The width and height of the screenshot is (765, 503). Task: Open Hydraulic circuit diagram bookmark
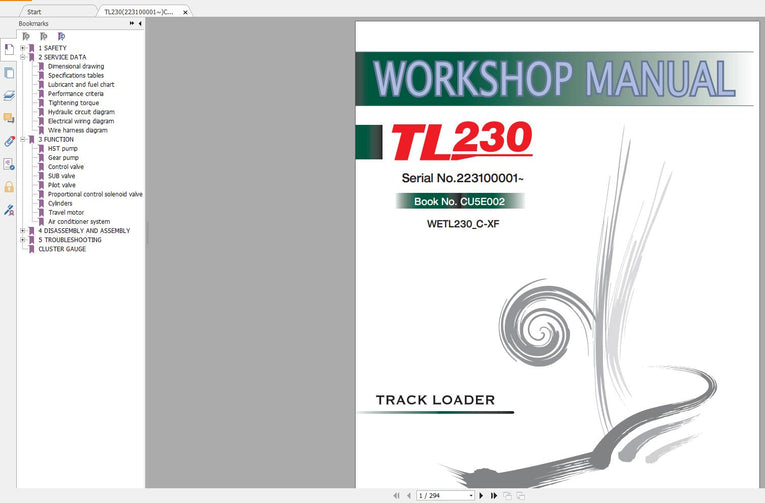(x=81, y=112)
